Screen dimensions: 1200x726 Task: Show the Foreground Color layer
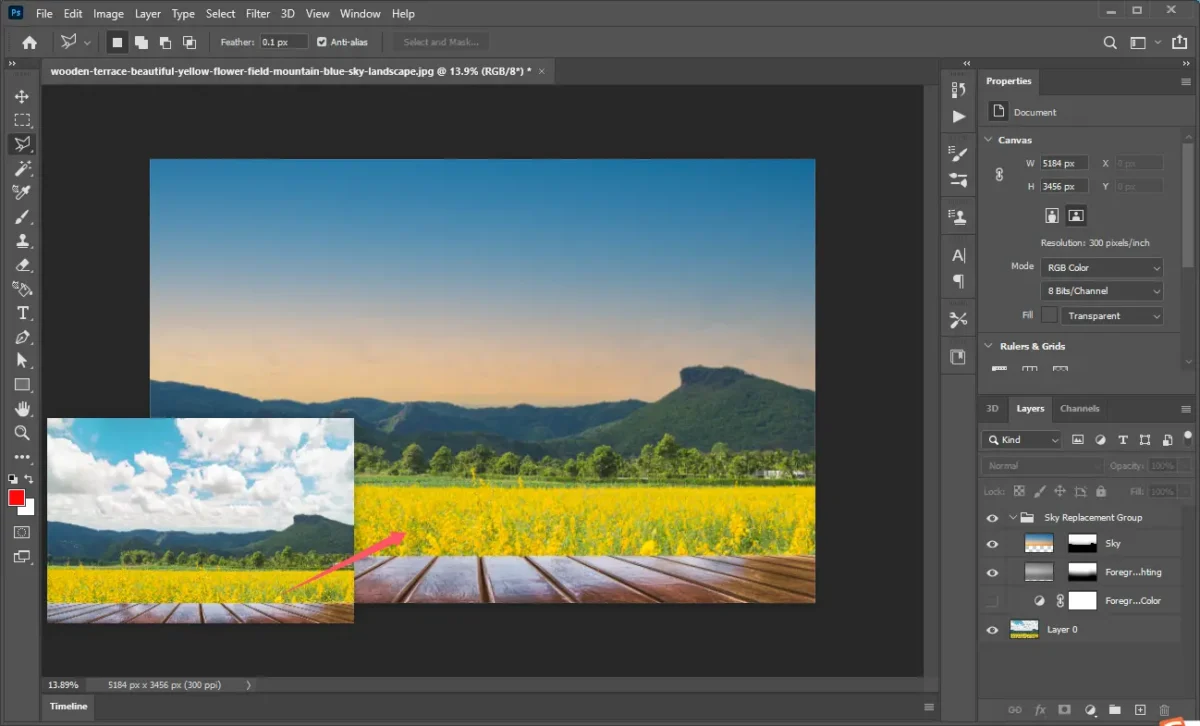pos(992,601)
